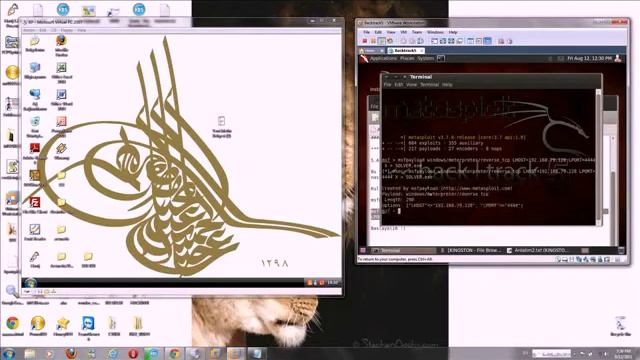Open Edit menu in VMware Workstation

378,32
